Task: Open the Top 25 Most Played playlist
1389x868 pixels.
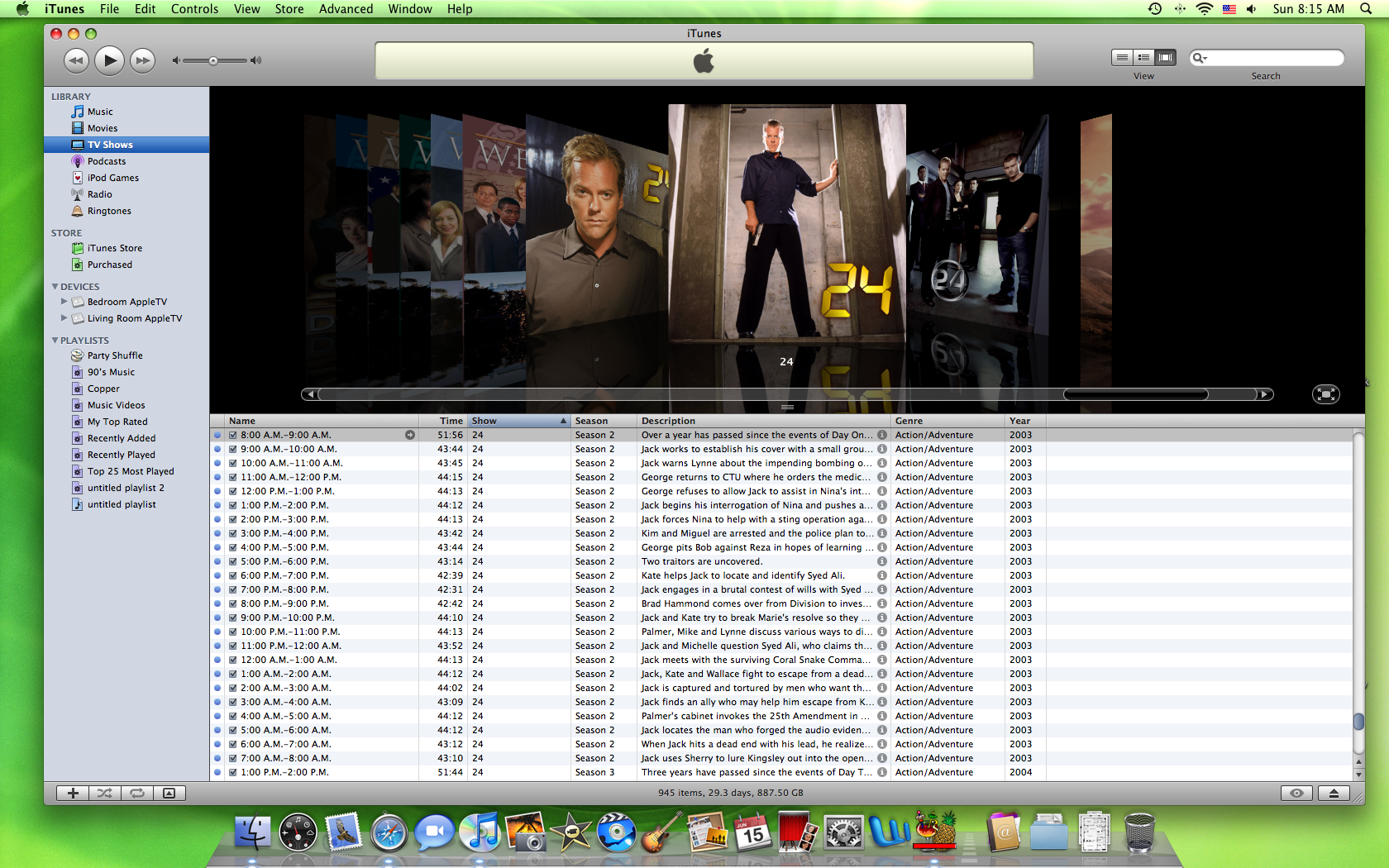Action: (131, 471)
